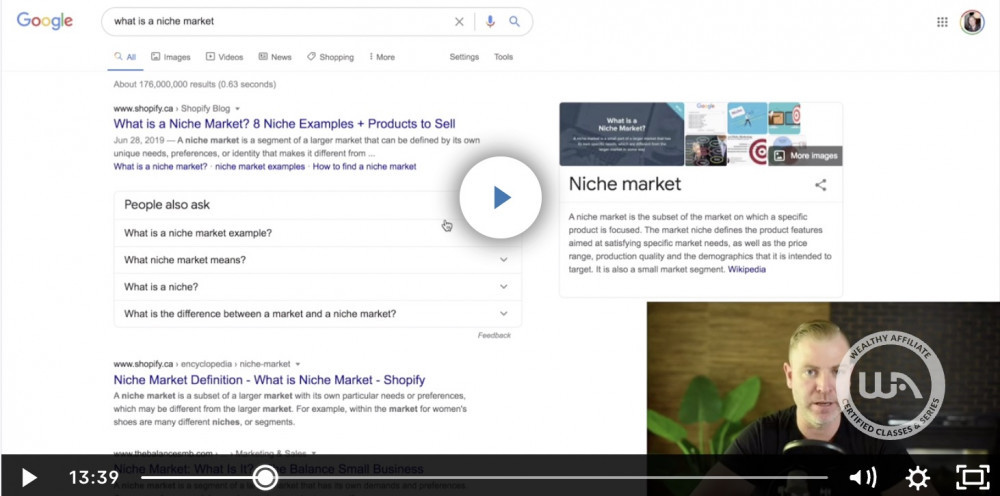
Task: Click the Feedback link under People also ask
Action: pyautogui.click(x=494, y=335)
